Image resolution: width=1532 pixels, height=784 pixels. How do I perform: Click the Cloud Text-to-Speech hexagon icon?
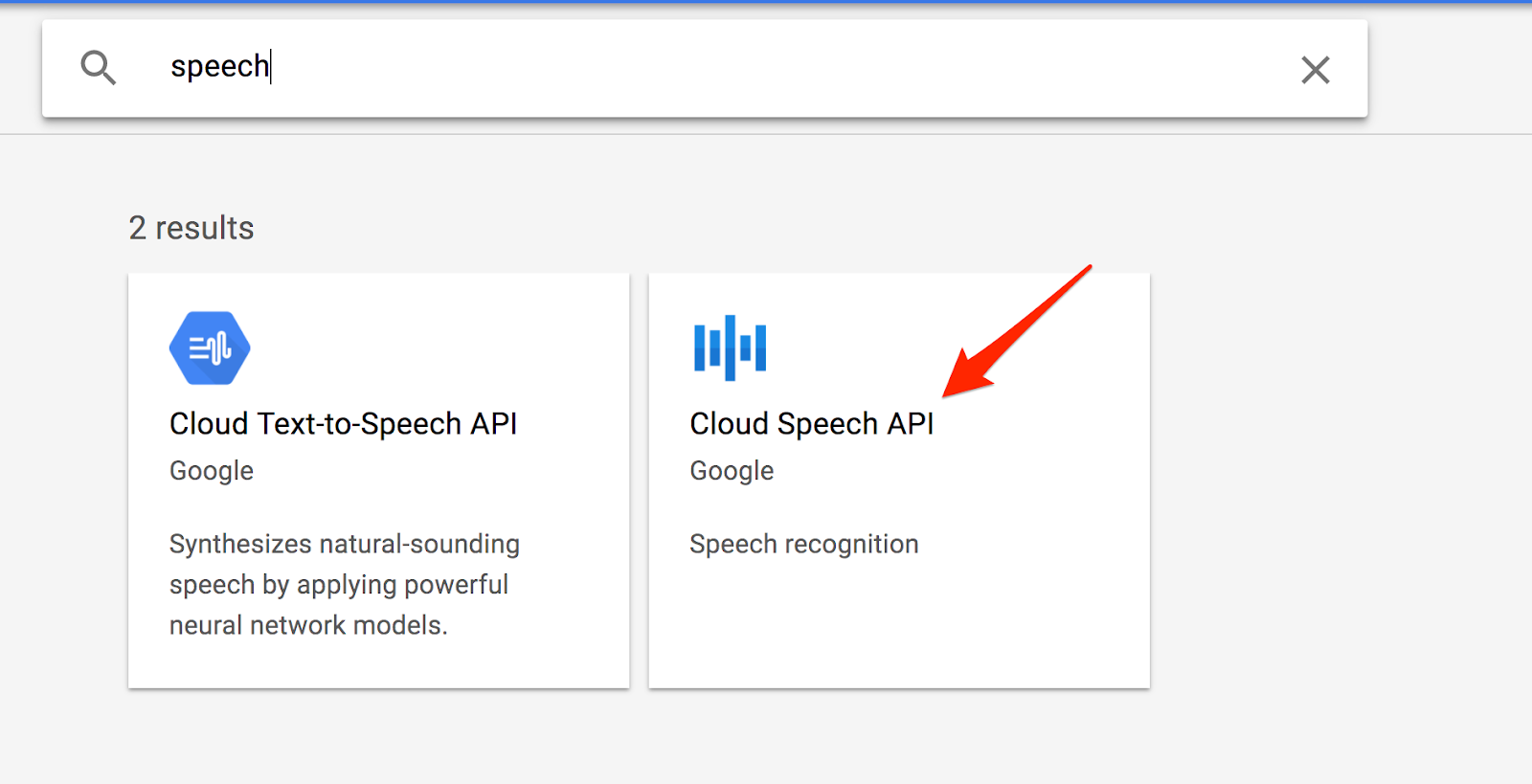pyautogui.click(x=210, y=348)
